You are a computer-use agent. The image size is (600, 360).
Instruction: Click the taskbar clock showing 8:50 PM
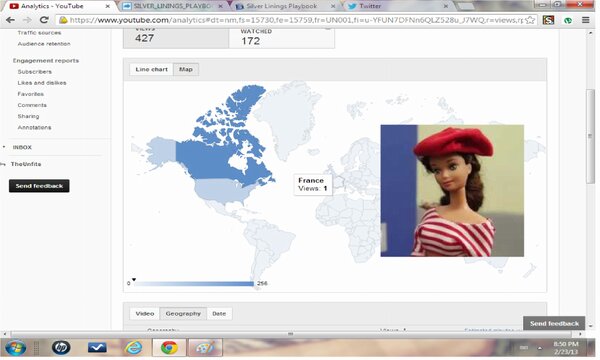[x=566, y=348]
